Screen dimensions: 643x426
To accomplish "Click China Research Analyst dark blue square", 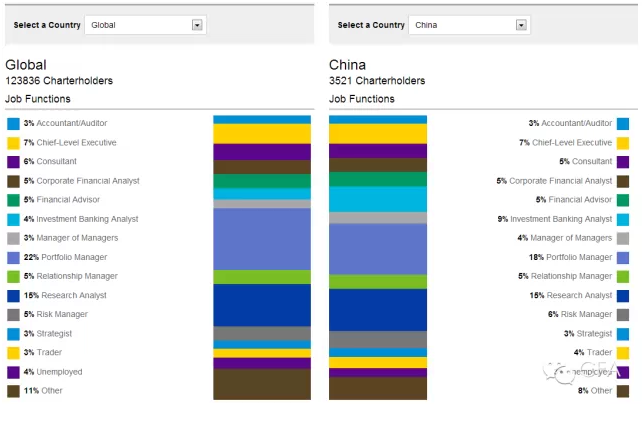I will pyautogui.click(x=623, y=296).
